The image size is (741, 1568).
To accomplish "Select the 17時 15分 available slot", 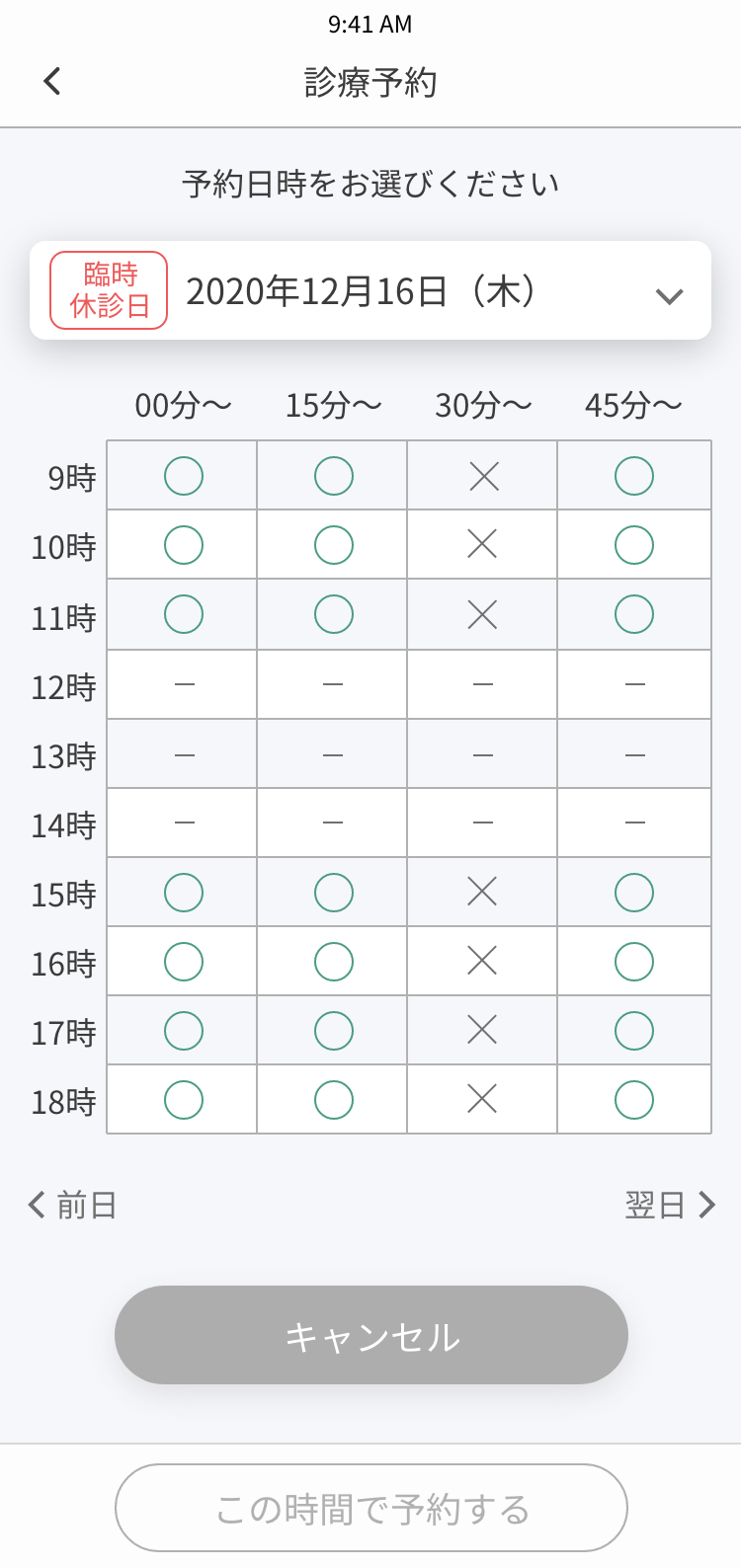I will [x=334, y=1031].
